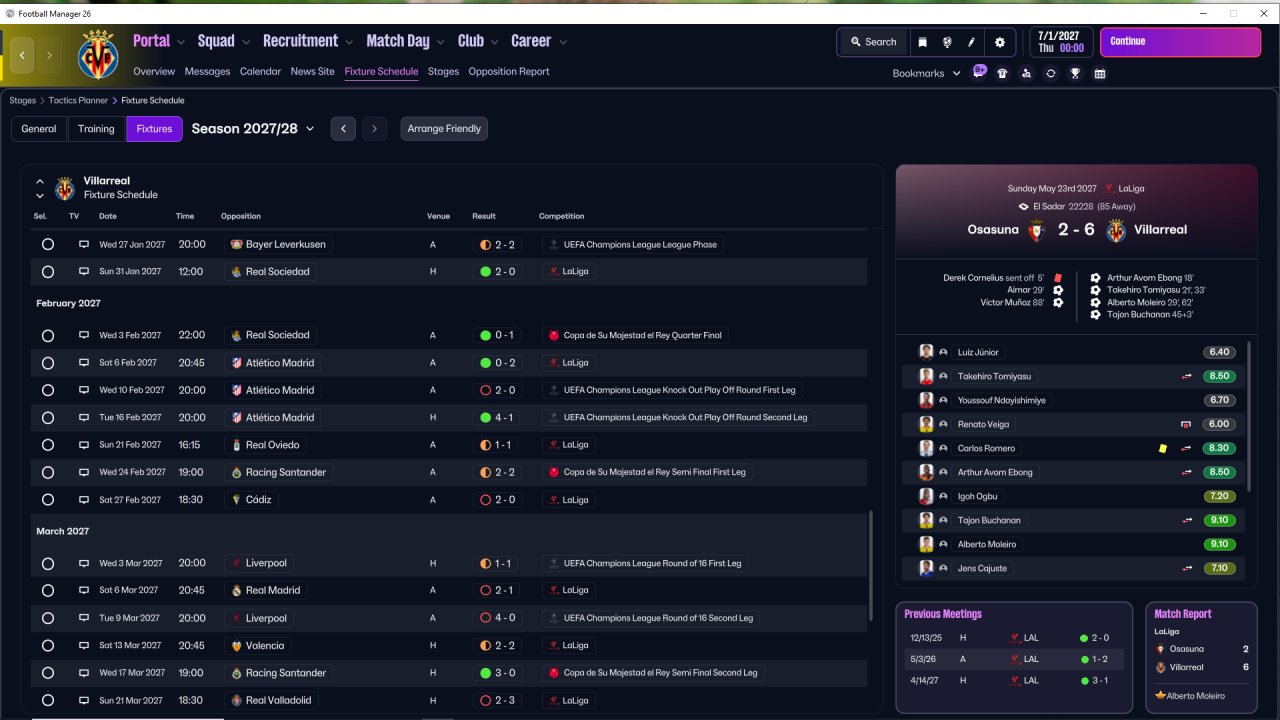Open the Bookmarks dropdown
1280x720 pixels.
[926, 73]
